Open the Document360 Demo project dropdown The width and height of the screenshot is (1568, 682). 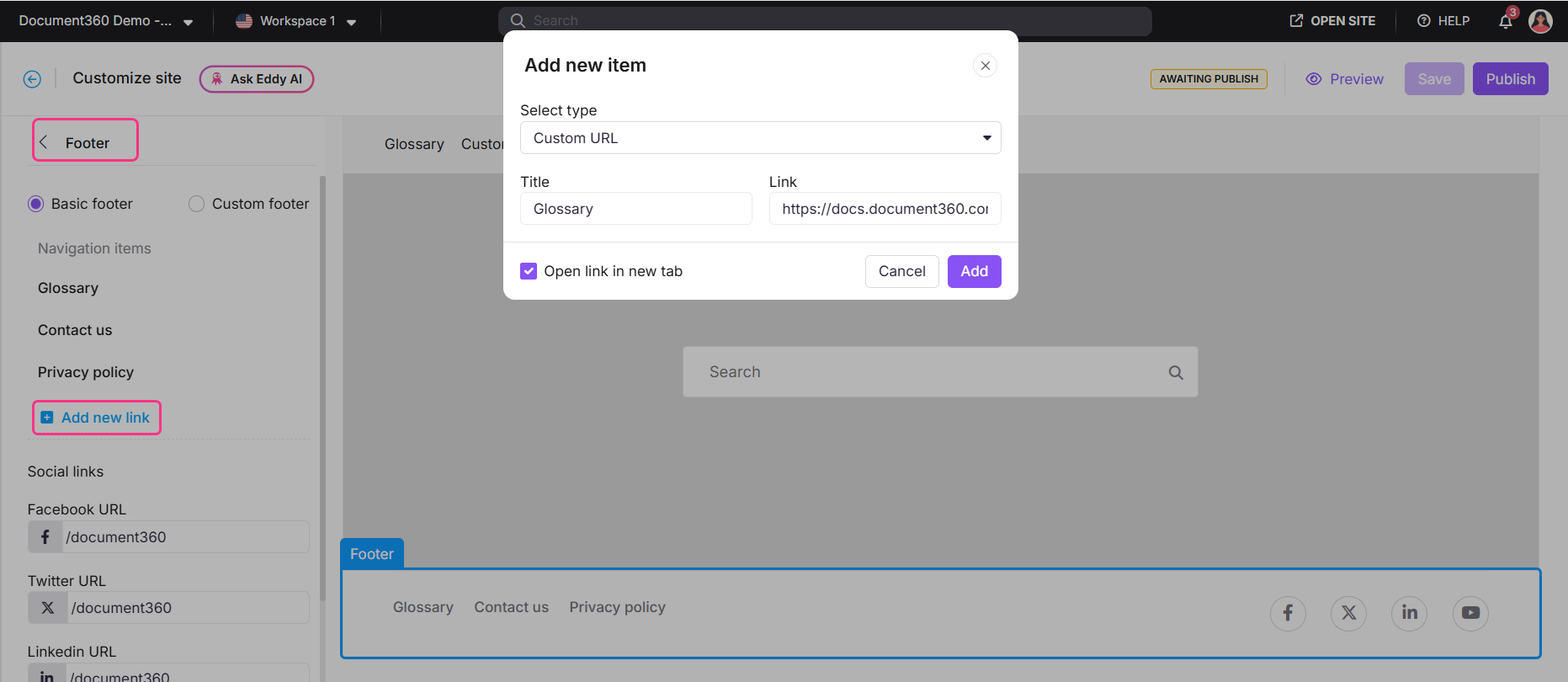coord(106,21)
